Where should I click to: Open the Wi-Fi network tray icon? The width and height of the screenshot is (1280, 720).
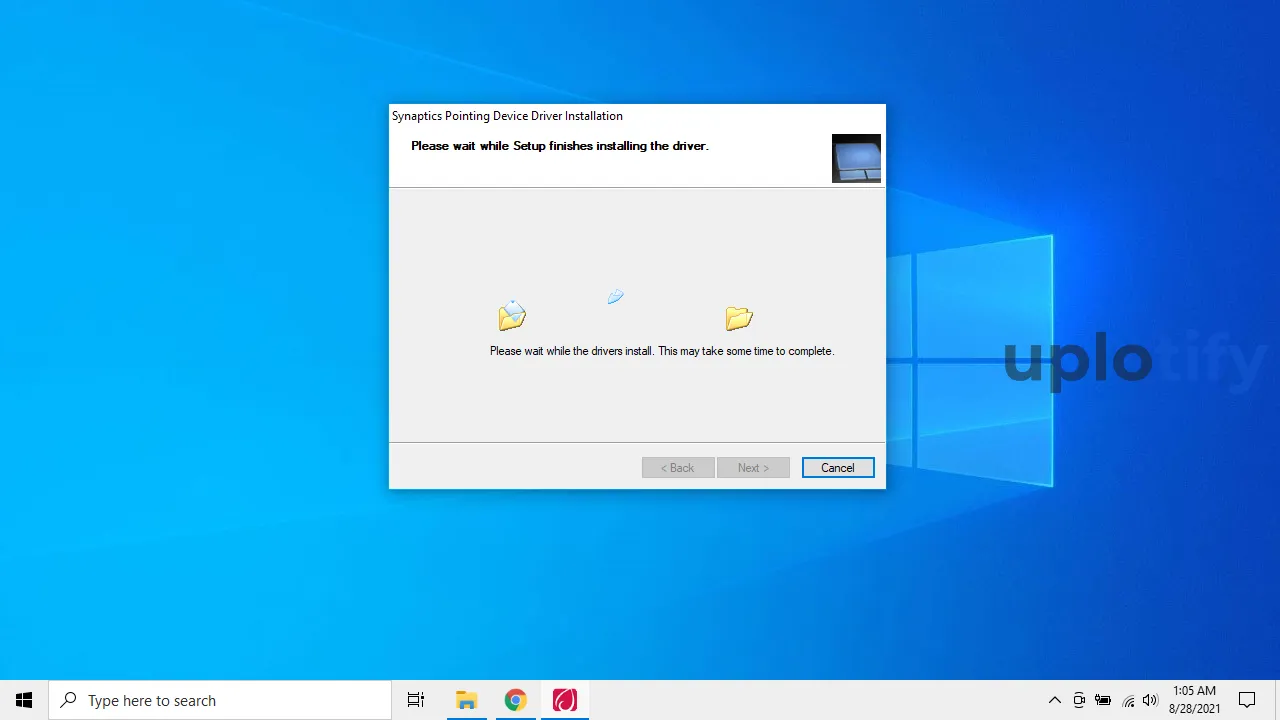tap(1128, 700)
